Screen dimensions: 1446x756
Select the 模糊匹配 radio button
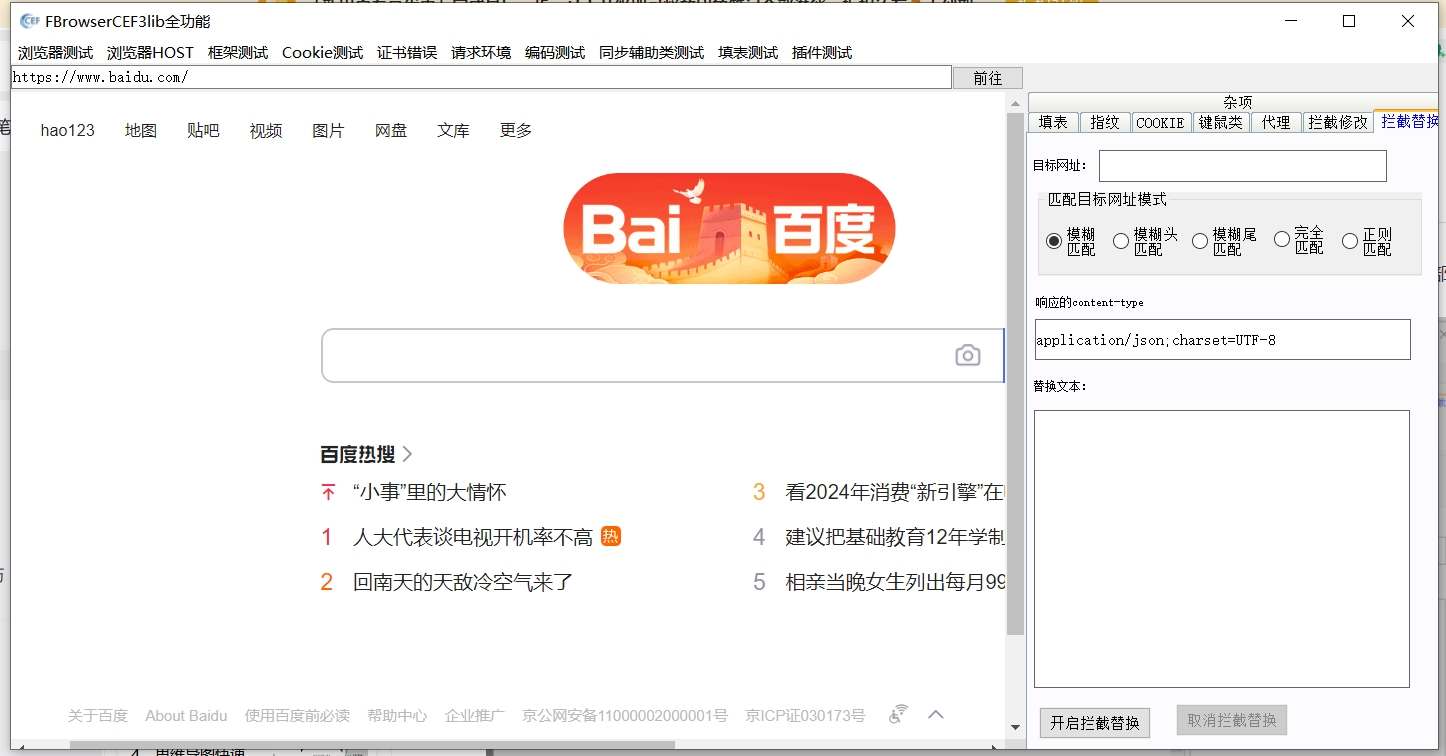pos(1054,241)
